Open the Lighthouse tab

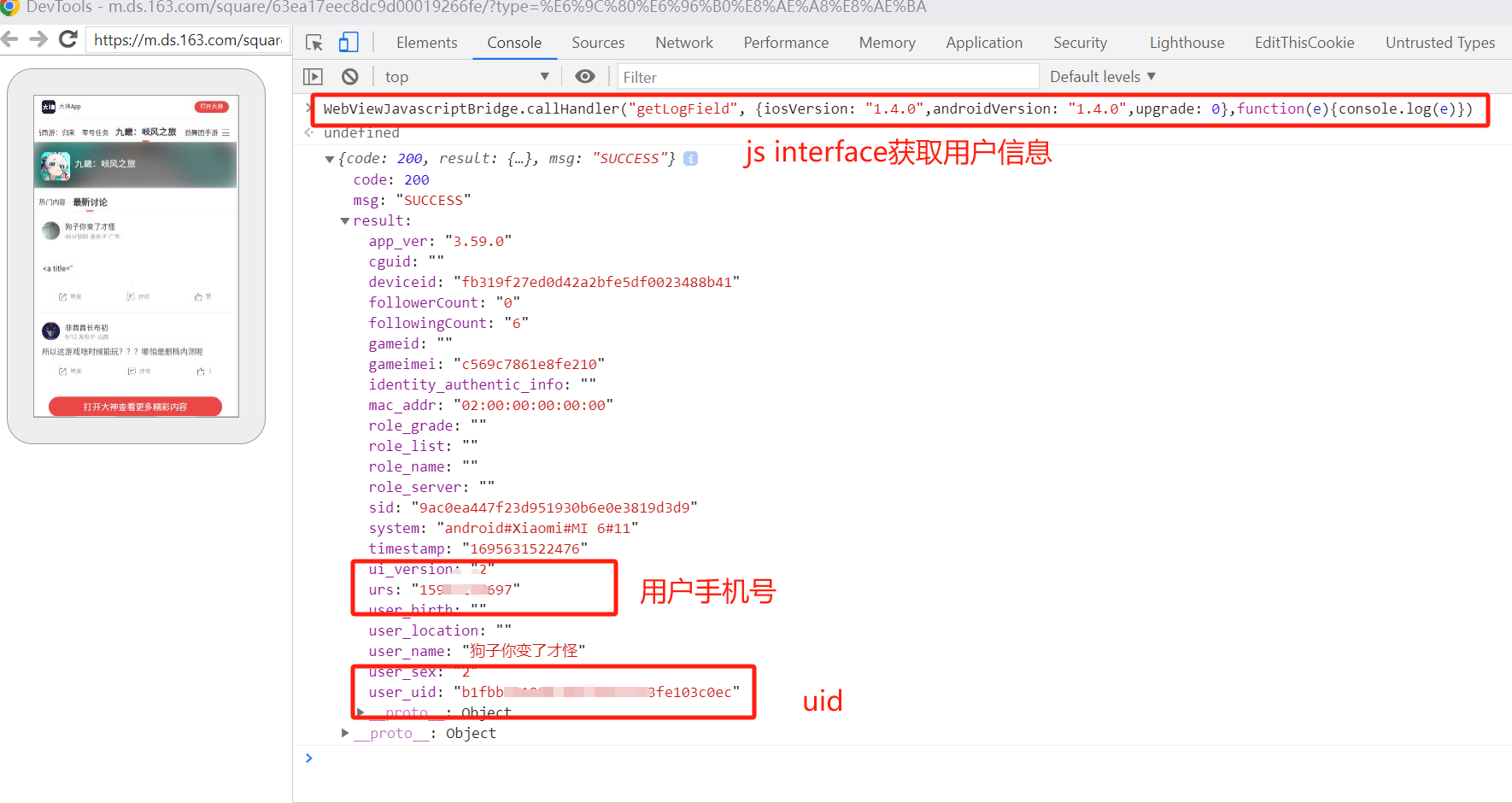1187,43
